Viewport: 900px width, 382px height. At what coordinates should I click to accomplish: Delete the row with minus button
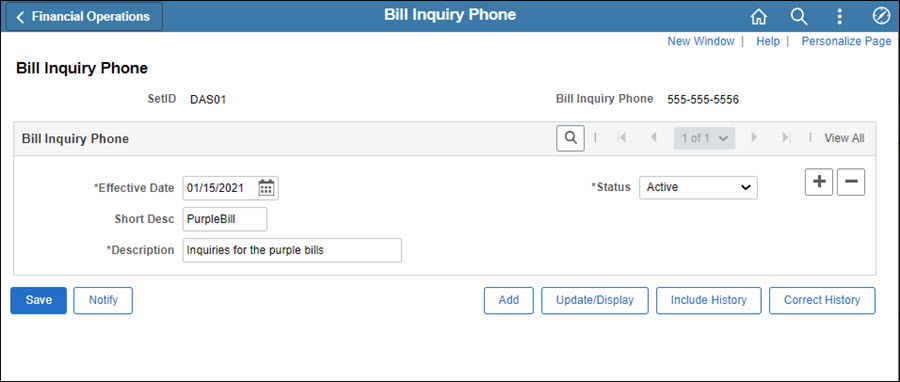click(851, 182)
